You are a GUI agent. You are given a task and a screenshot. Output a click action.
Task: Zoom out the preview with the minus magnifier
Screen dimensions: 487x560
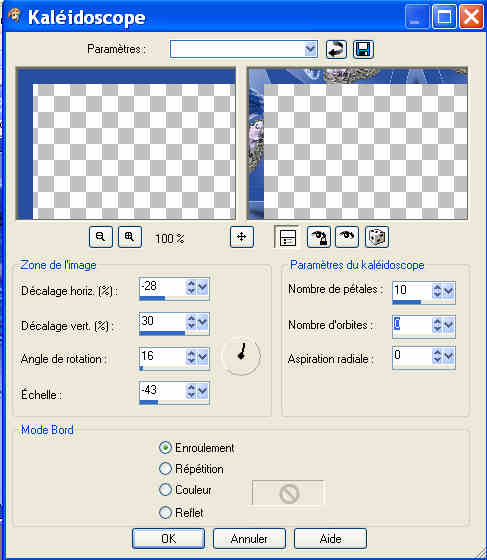pyautogui.click(x=101, y=236)
